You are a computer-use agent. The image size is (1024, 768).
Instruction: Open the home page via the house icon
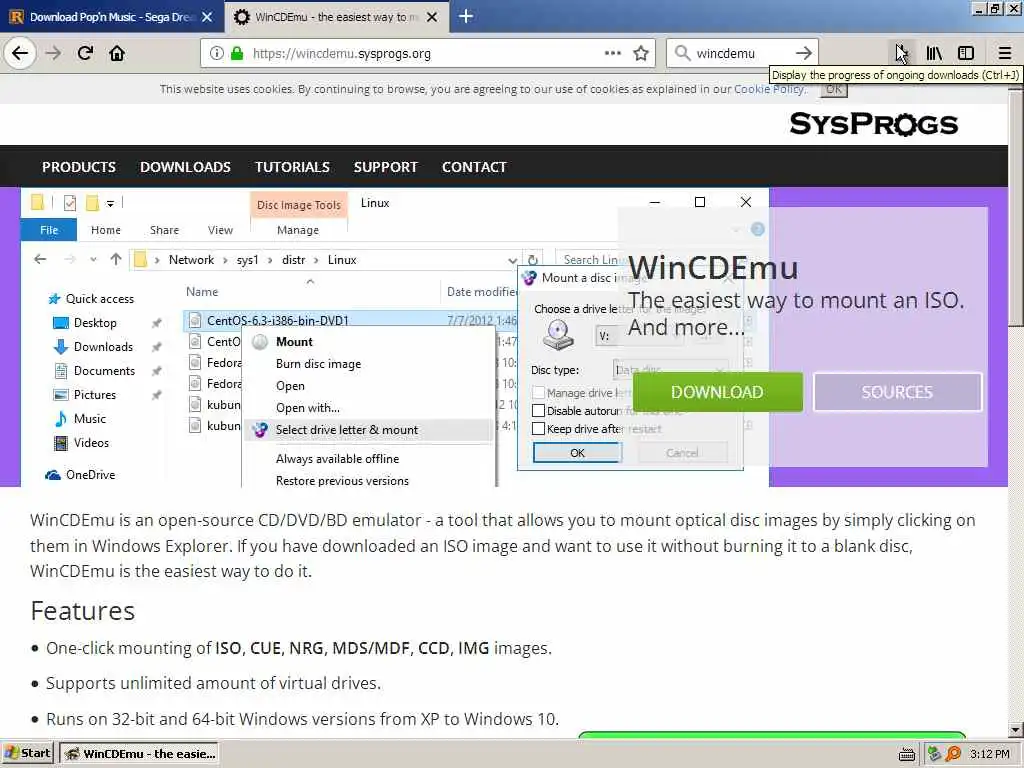coord(117,53)
